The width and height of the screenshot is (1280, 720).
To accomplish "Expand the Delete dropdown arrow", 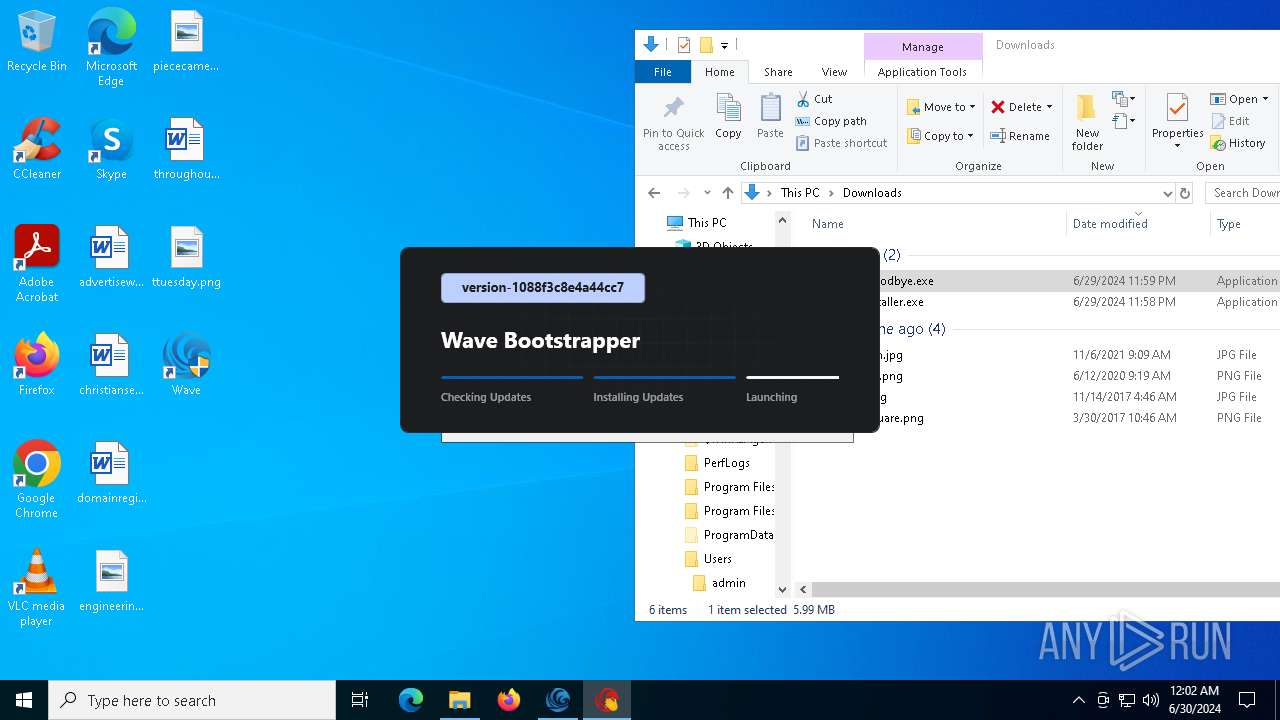I will [x=1049, y=107].
